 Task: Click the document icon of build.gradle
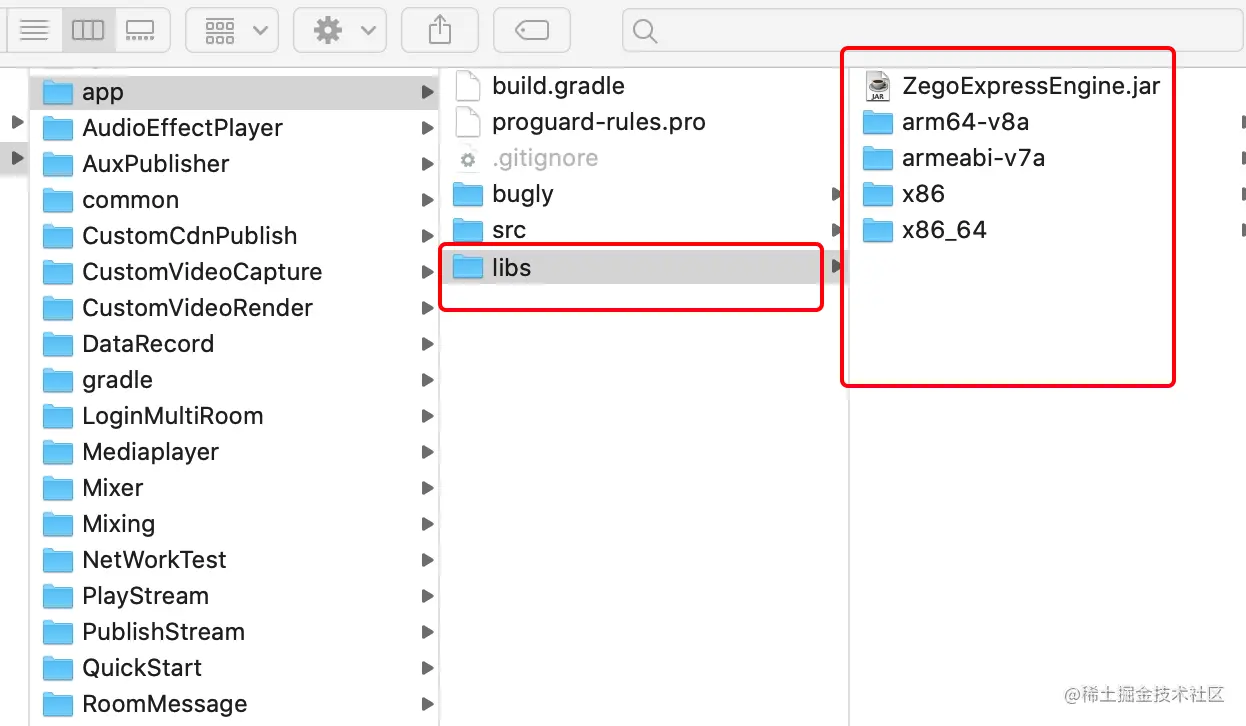pos(468,86)
